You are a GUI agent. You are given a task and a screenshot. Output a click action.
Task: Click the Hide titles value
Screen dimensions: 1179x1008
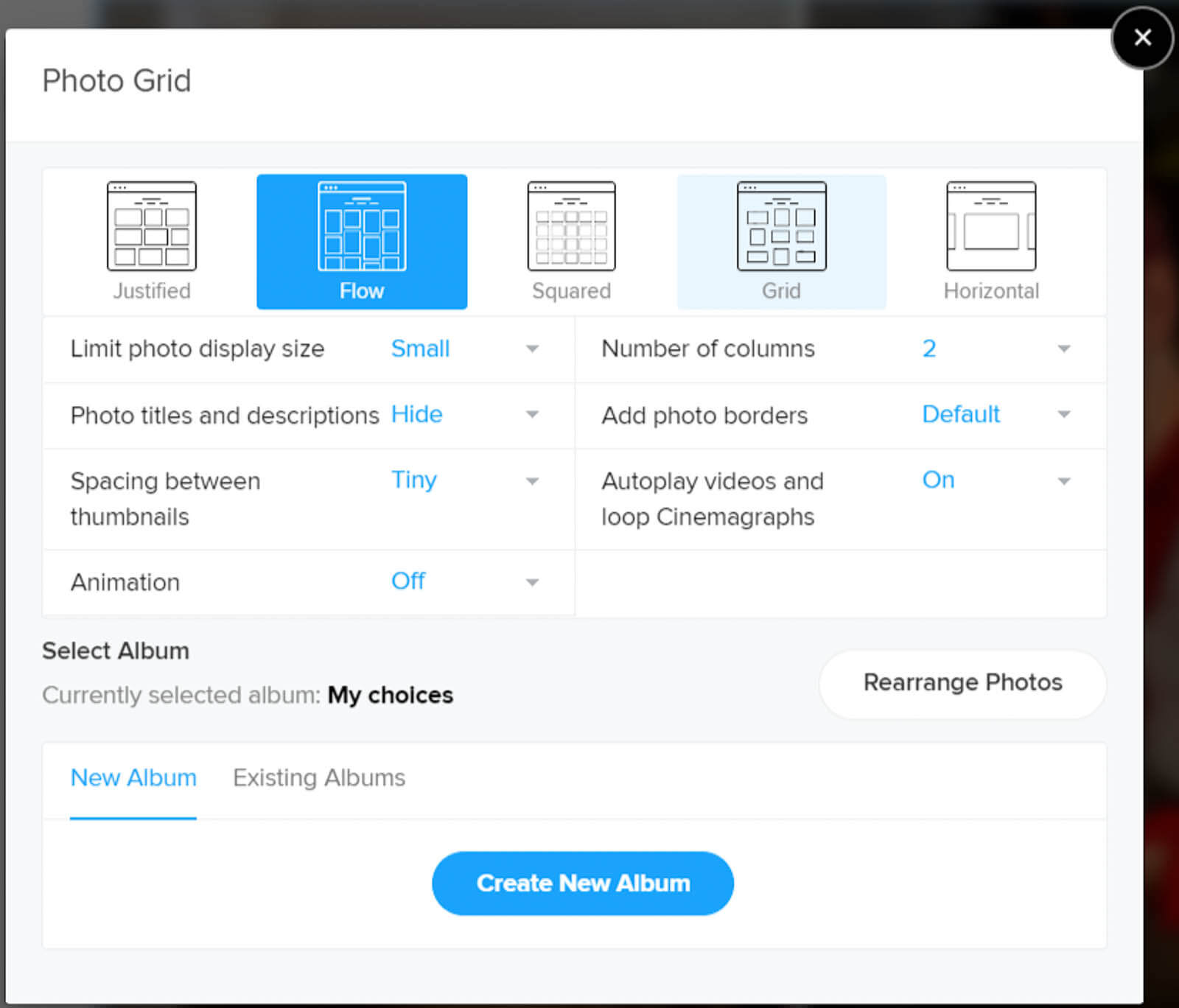pos(416,415)
